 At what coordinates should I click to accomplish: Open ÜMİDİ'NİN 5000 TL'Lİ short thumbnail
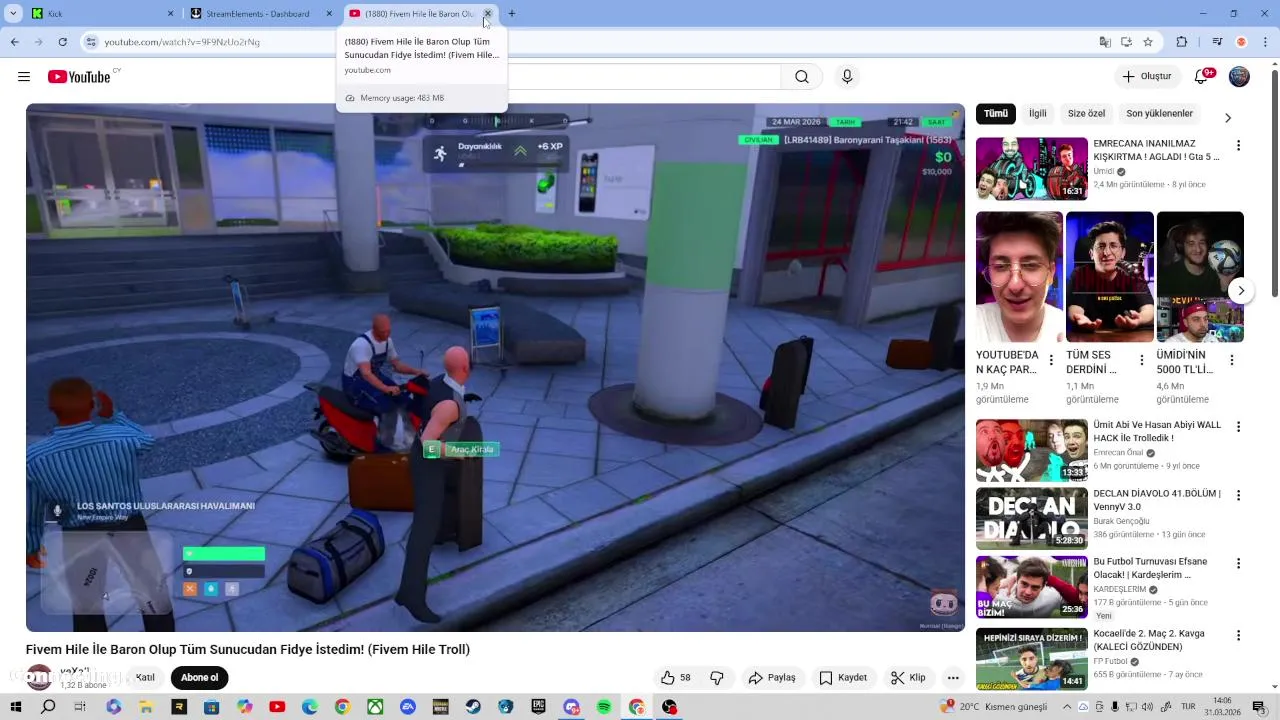coord(1200,277)
